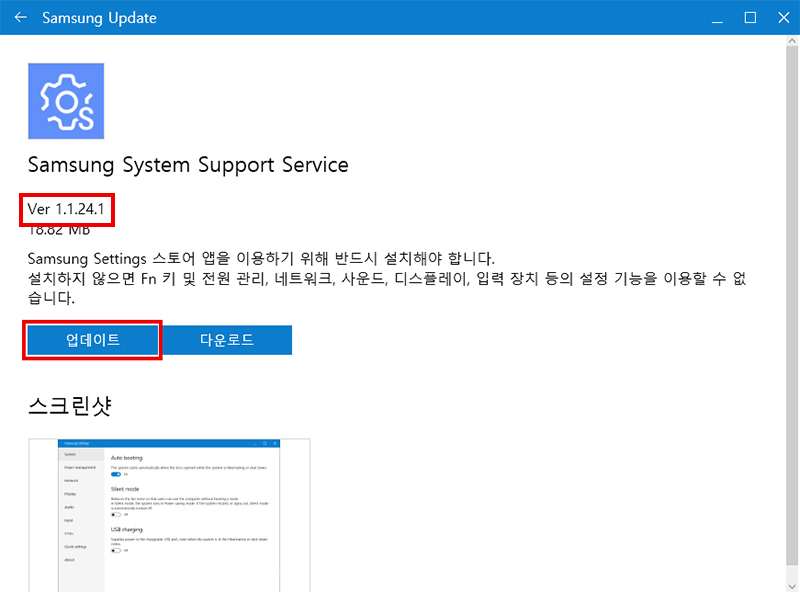800x592 pixels.
Task: Click the 스크린샷 heading
Action: click(x=70, y=406)
